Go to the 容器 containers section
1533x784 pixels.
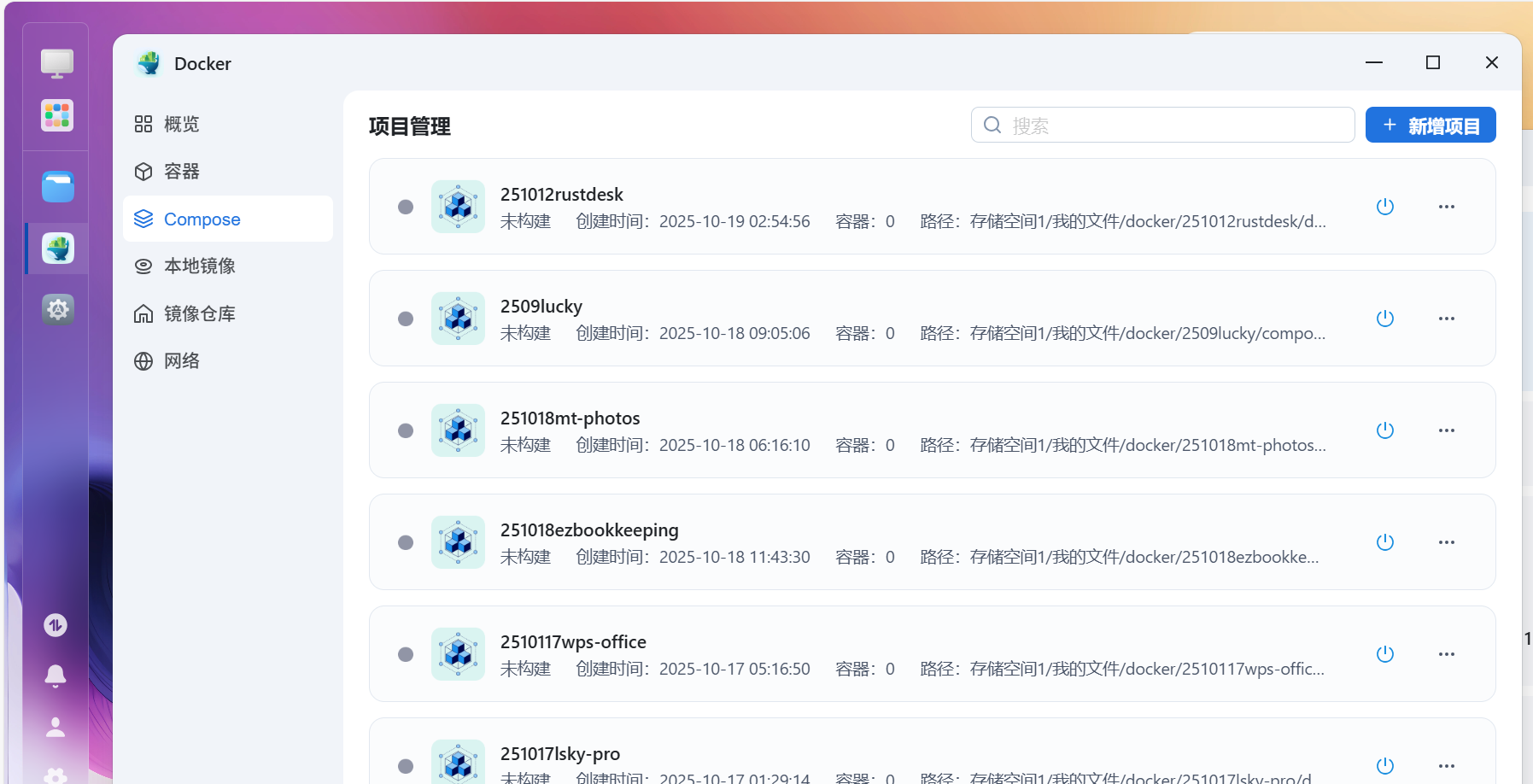coord(228,172)
